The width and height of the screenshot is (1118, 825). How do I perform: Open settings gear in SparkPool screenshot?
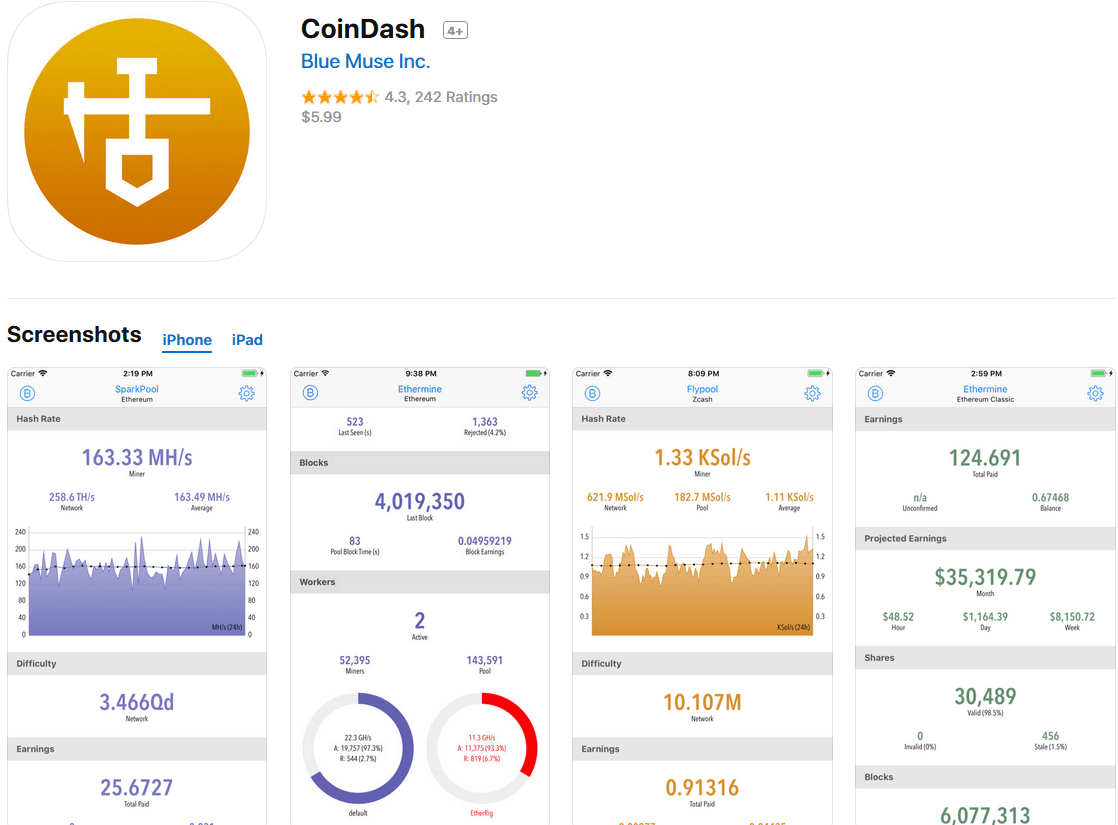coord(247,393)
